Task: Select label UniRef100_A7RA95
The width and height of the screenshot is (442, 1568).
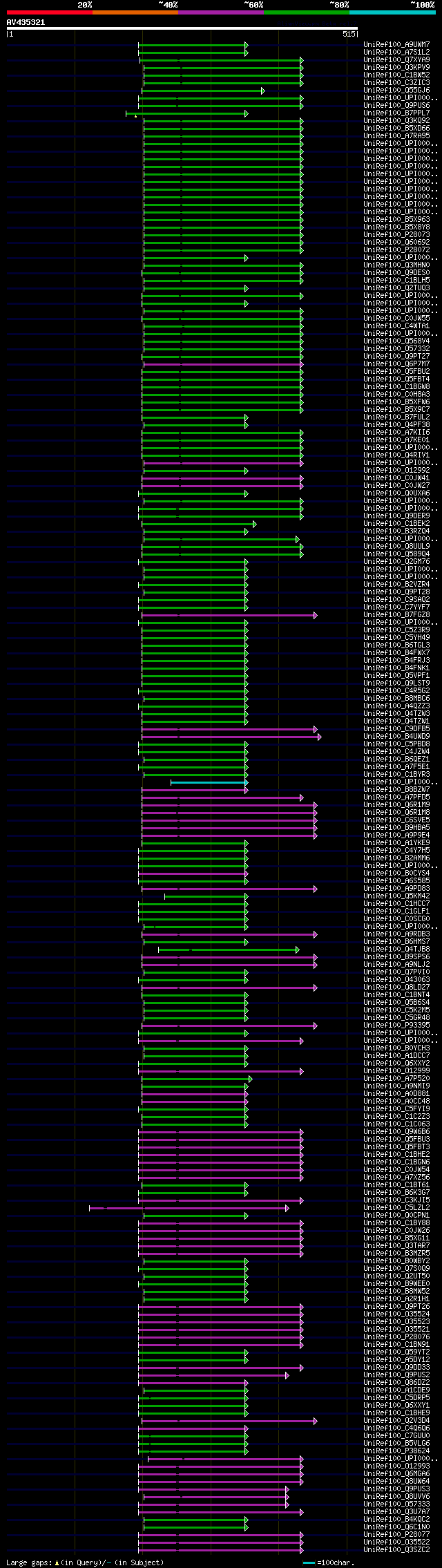Action: pyautogui.click(x=396, y=136)
